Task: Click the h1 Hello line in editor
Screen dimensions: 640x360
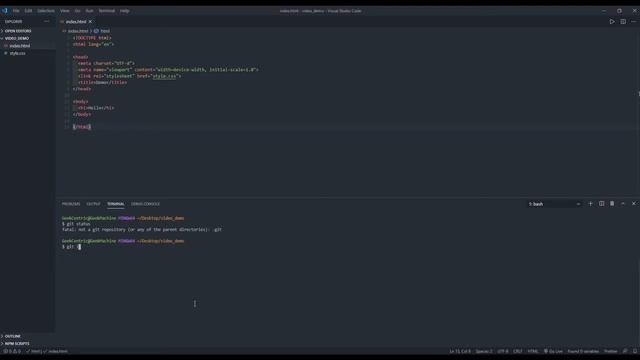Action: 96,108
